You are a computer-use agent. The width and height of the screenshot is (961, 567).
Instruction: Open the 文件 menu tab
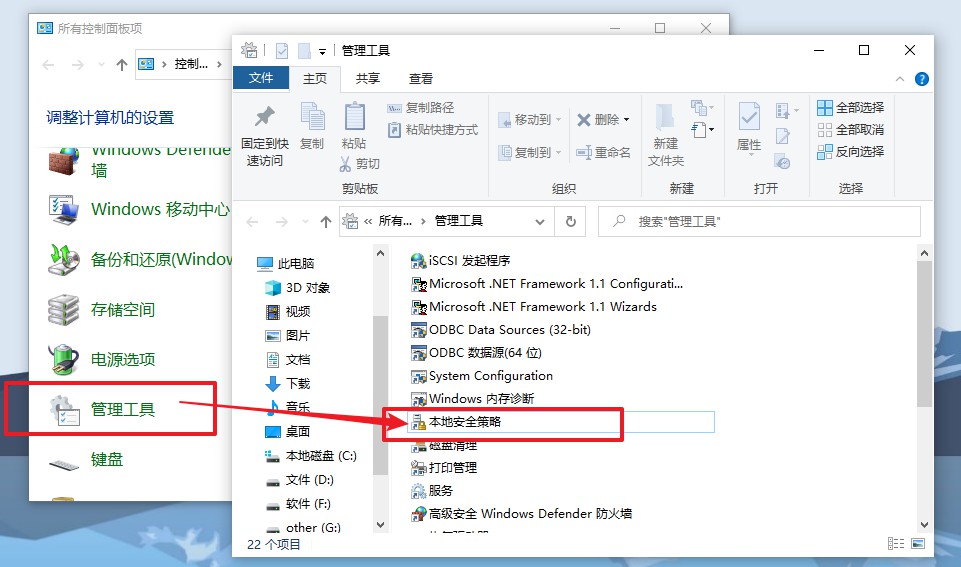point(261,78)
